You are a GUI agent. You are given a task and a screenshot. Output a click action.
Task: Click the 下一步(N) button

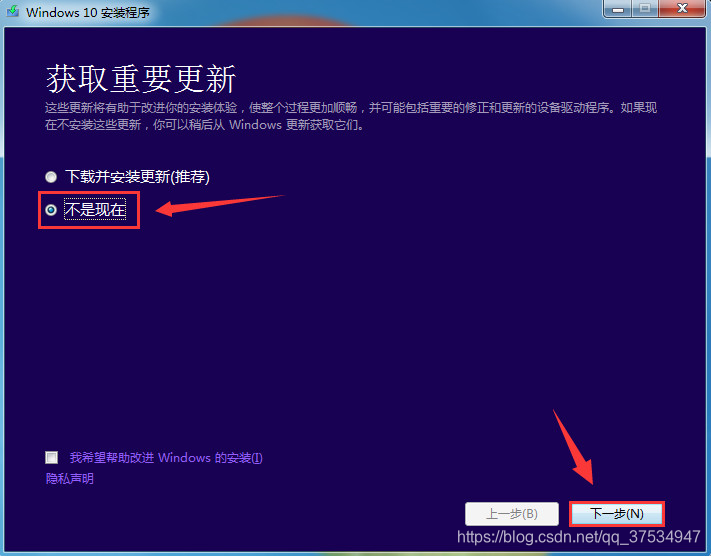[617, 514]
